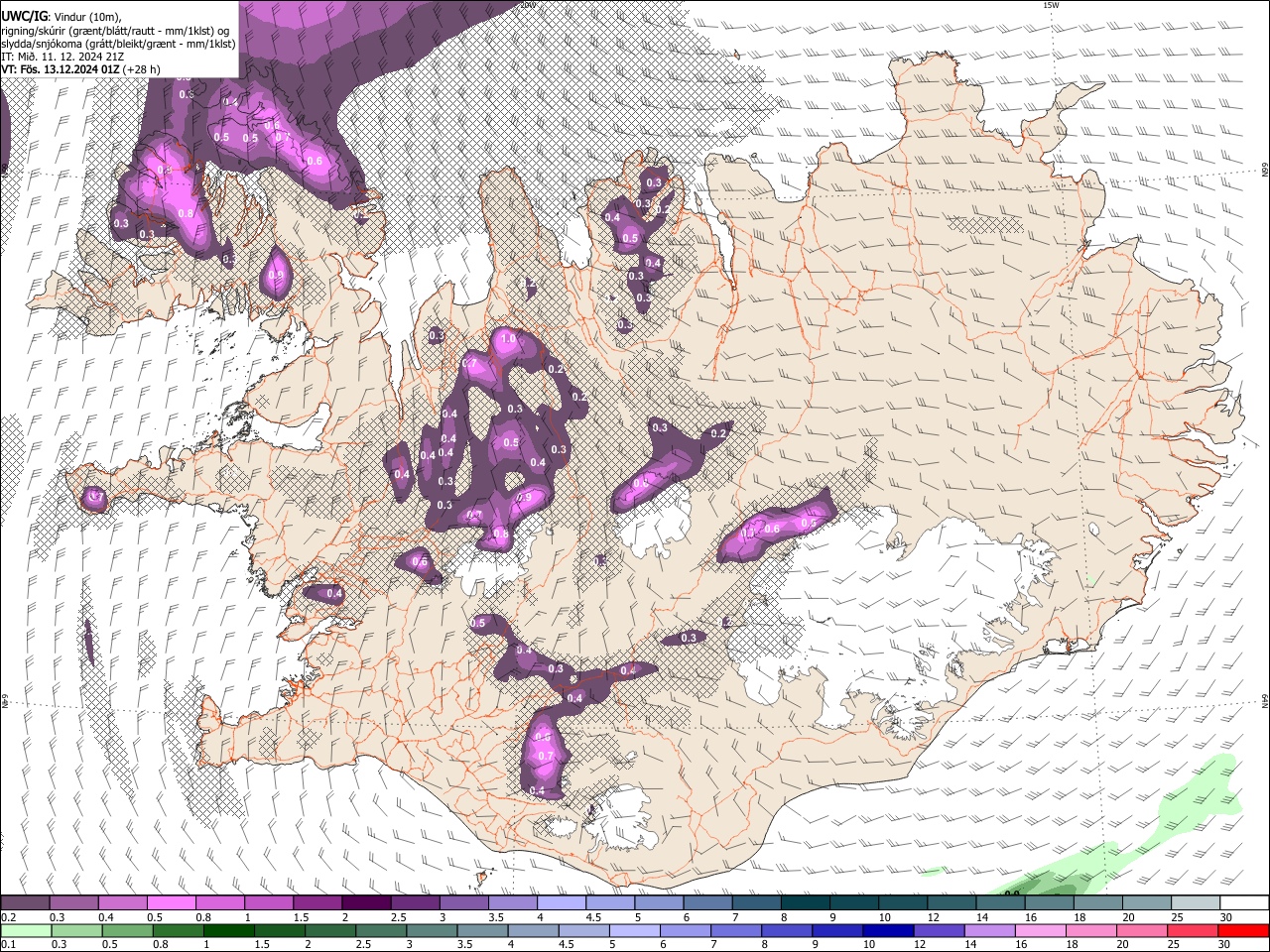Viewport: 1270px width, 952px height.
Task: Select the top-row legend swatch between 0.8 and 1
Action: [x=220, y=903]
